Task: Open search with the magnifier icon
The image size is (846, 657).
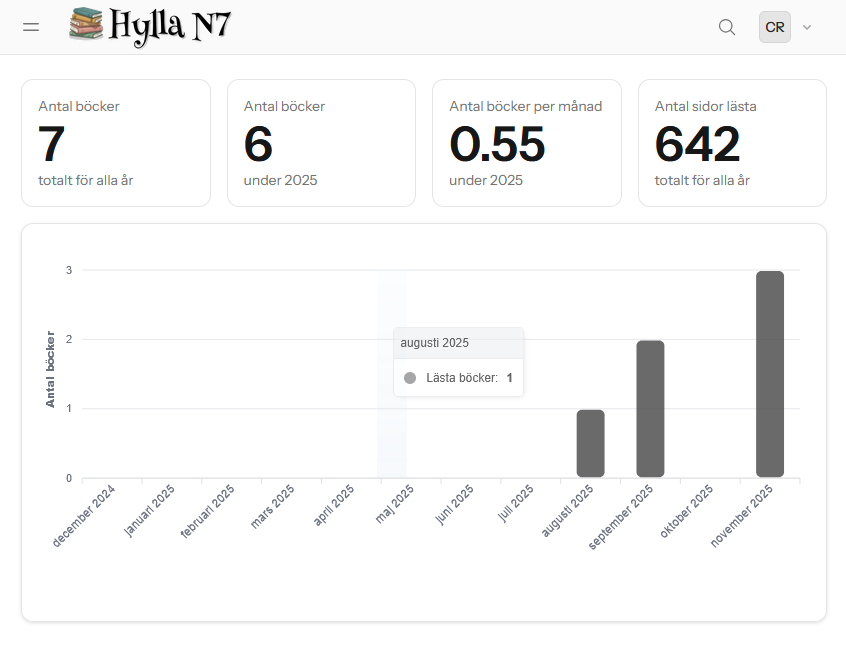Action: tap(727, 27)
